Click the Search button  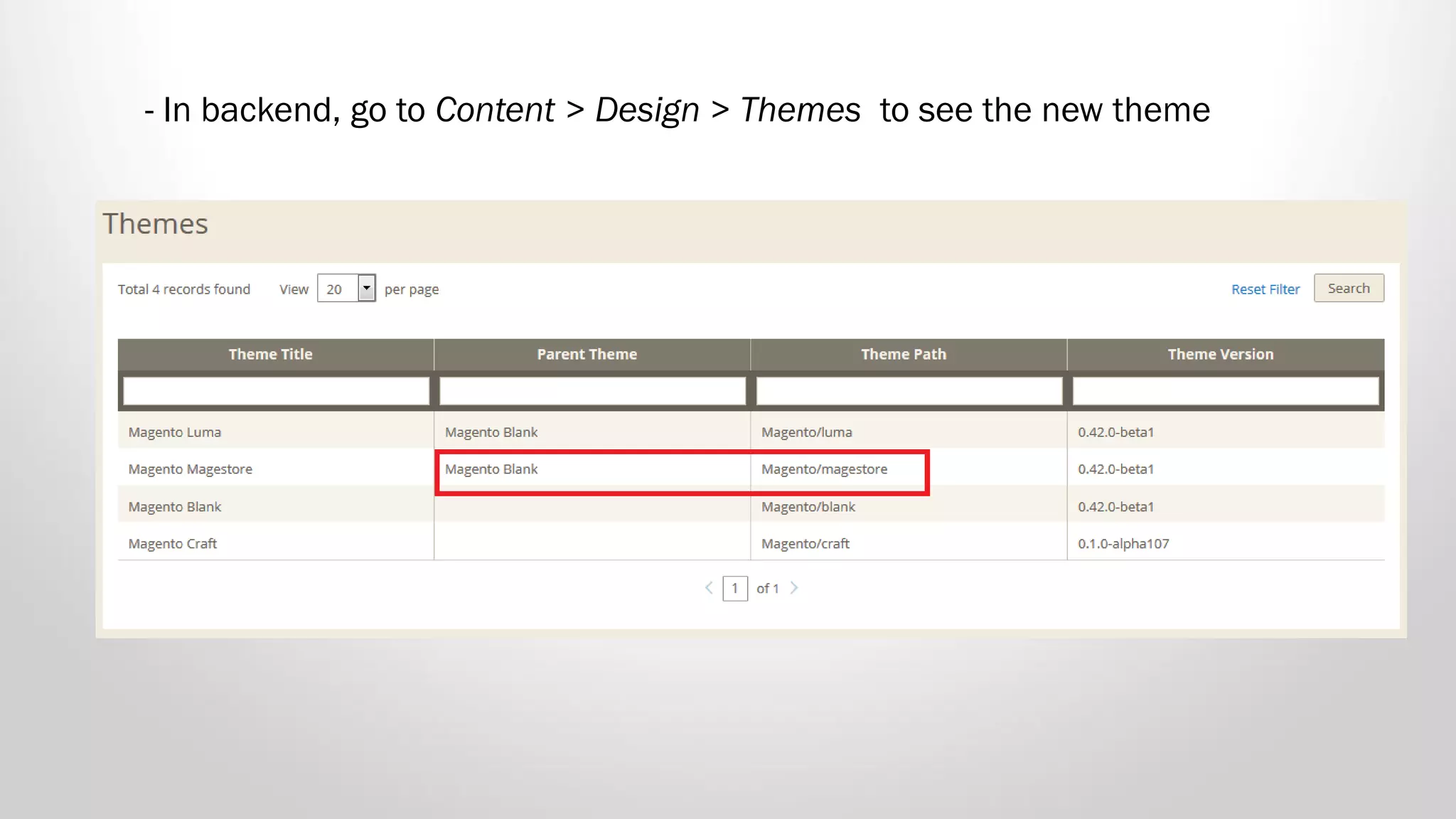point(1349,288)
